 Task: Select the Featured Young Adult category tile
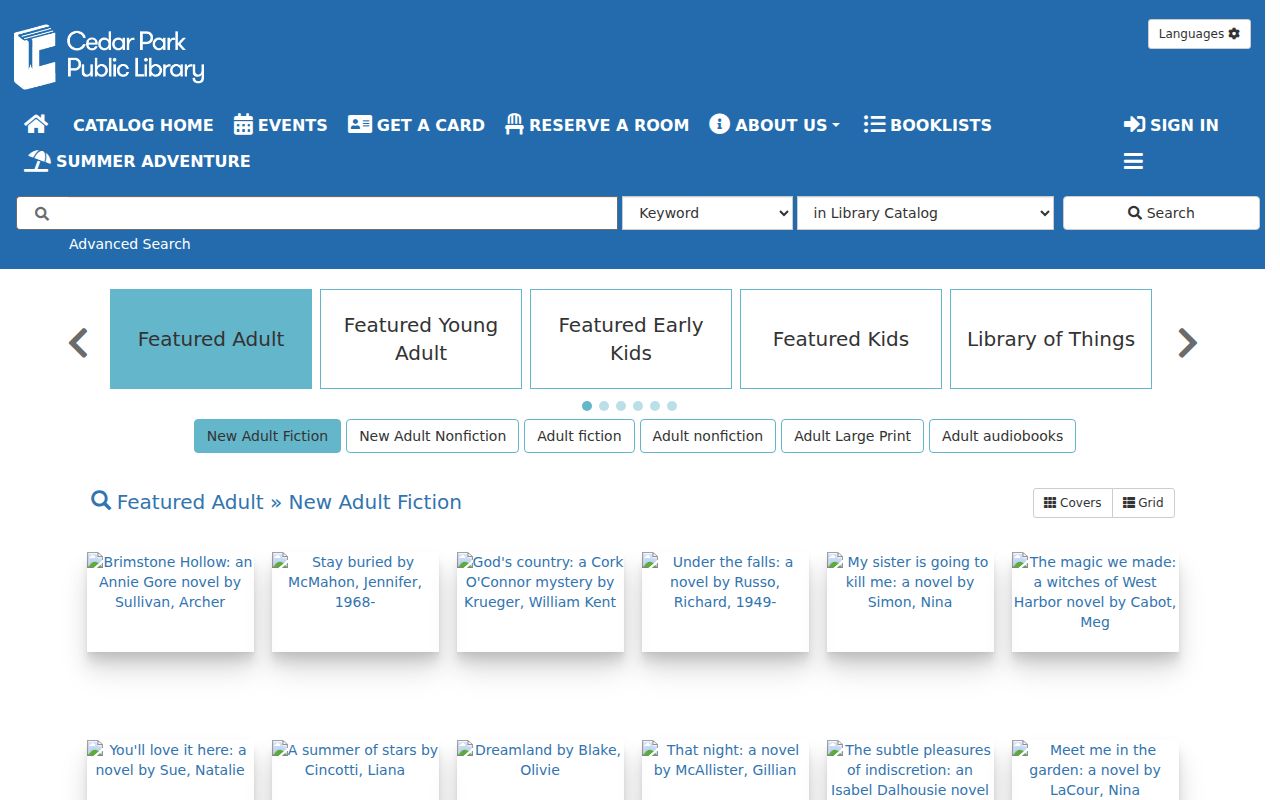pos(421,339)
